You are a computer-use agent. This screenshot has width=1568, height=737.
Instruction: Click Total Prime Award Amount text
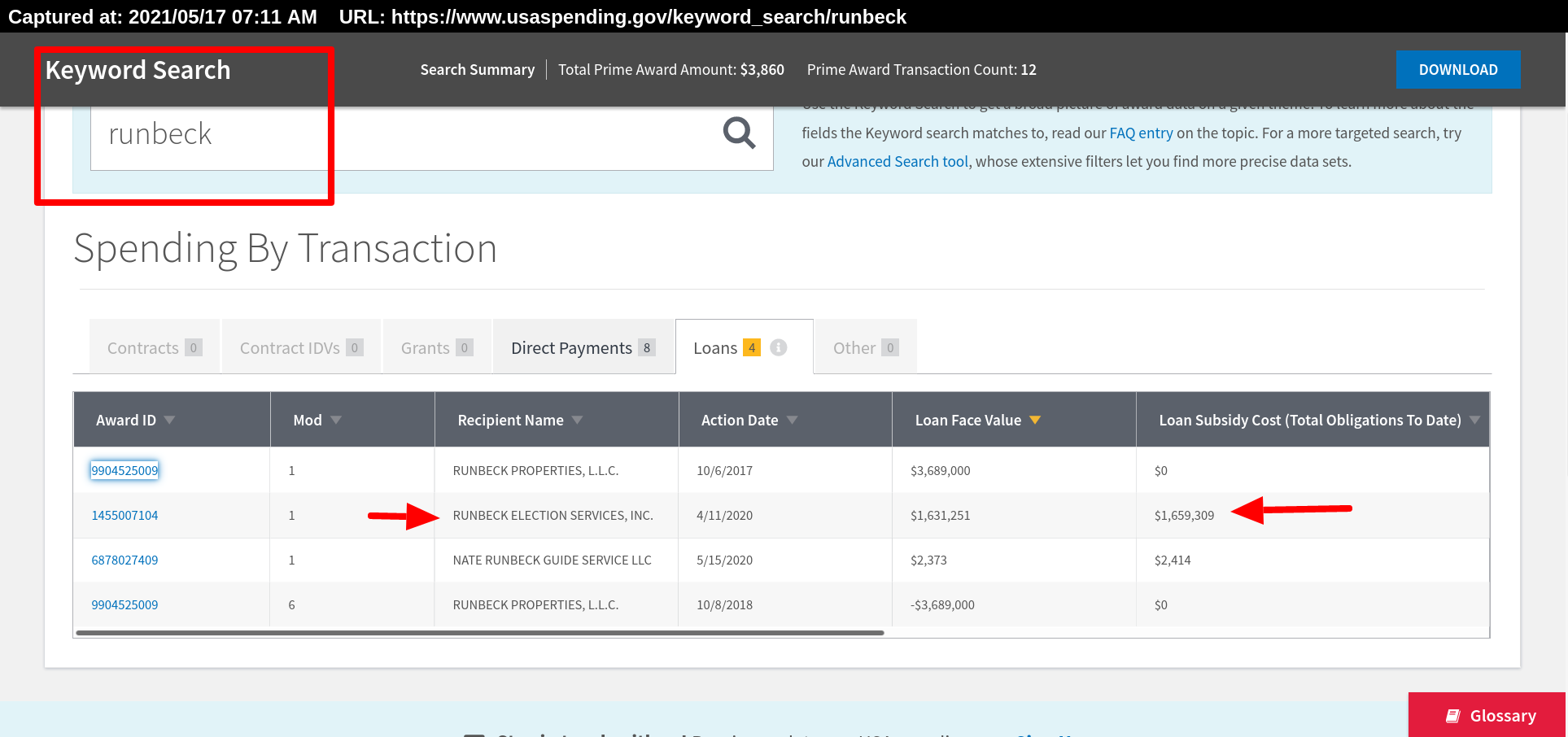[x=671, y=70]
